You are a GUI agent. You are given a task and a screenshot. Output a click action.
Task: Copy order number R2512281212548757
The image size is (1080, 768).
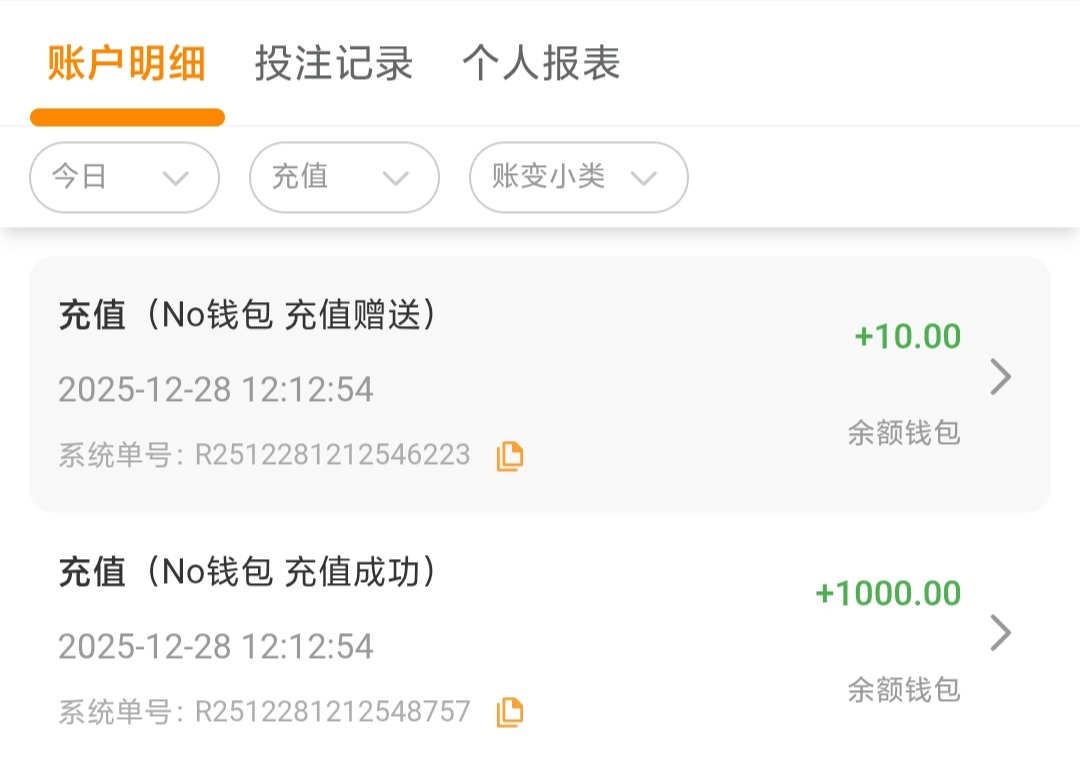point(510,712)
